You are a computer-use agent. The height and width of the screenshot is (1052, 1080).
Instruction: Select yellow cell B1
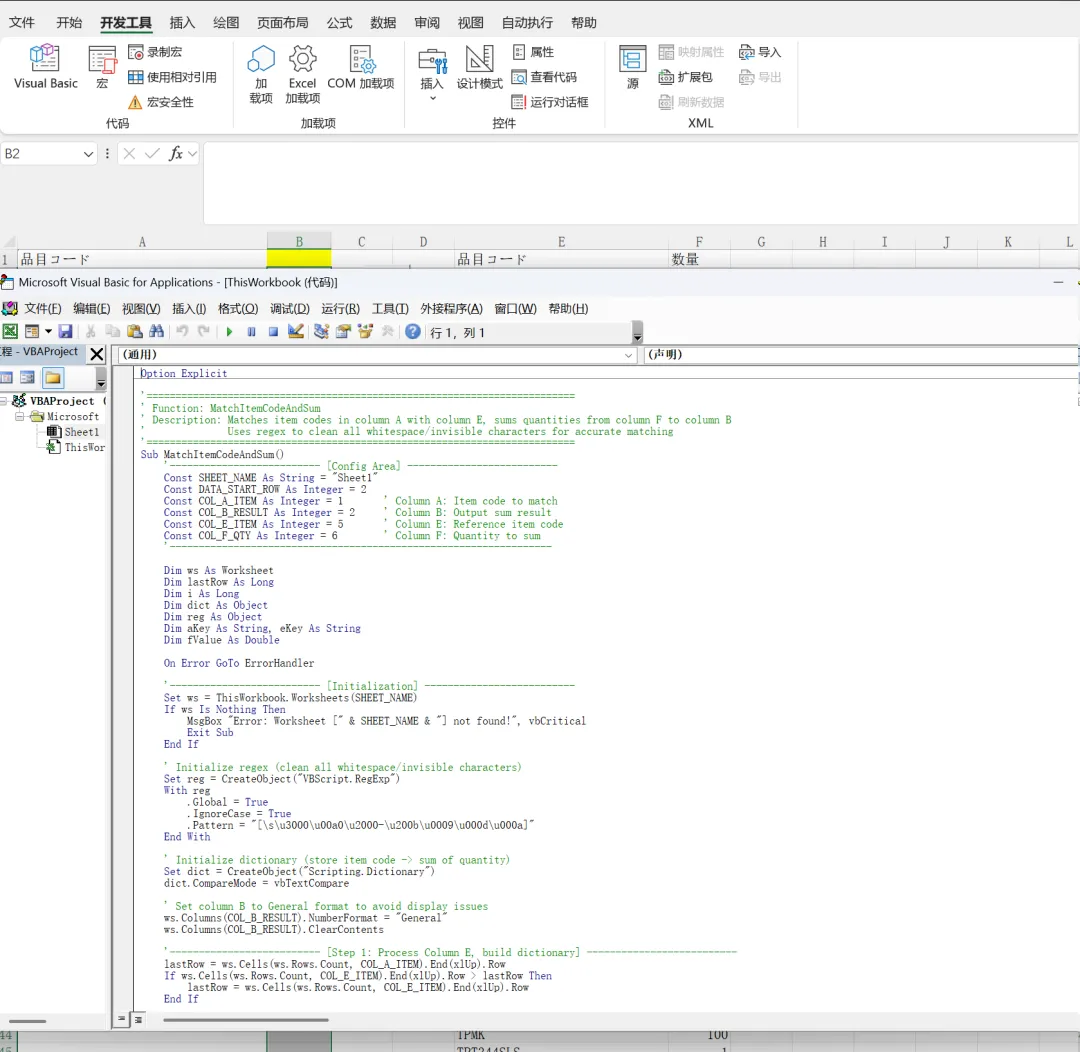click(299, 259)
